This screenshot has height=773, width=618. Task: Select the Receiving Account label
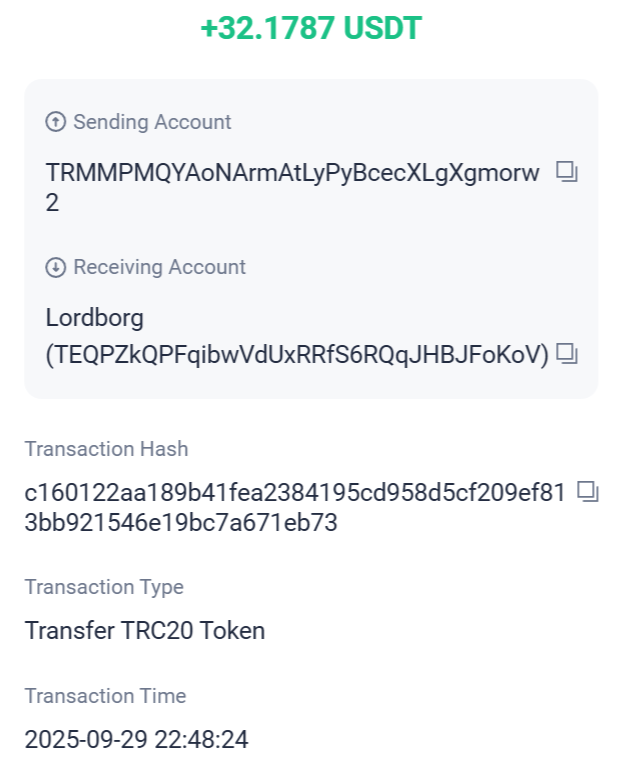click(x=159, y=267)
